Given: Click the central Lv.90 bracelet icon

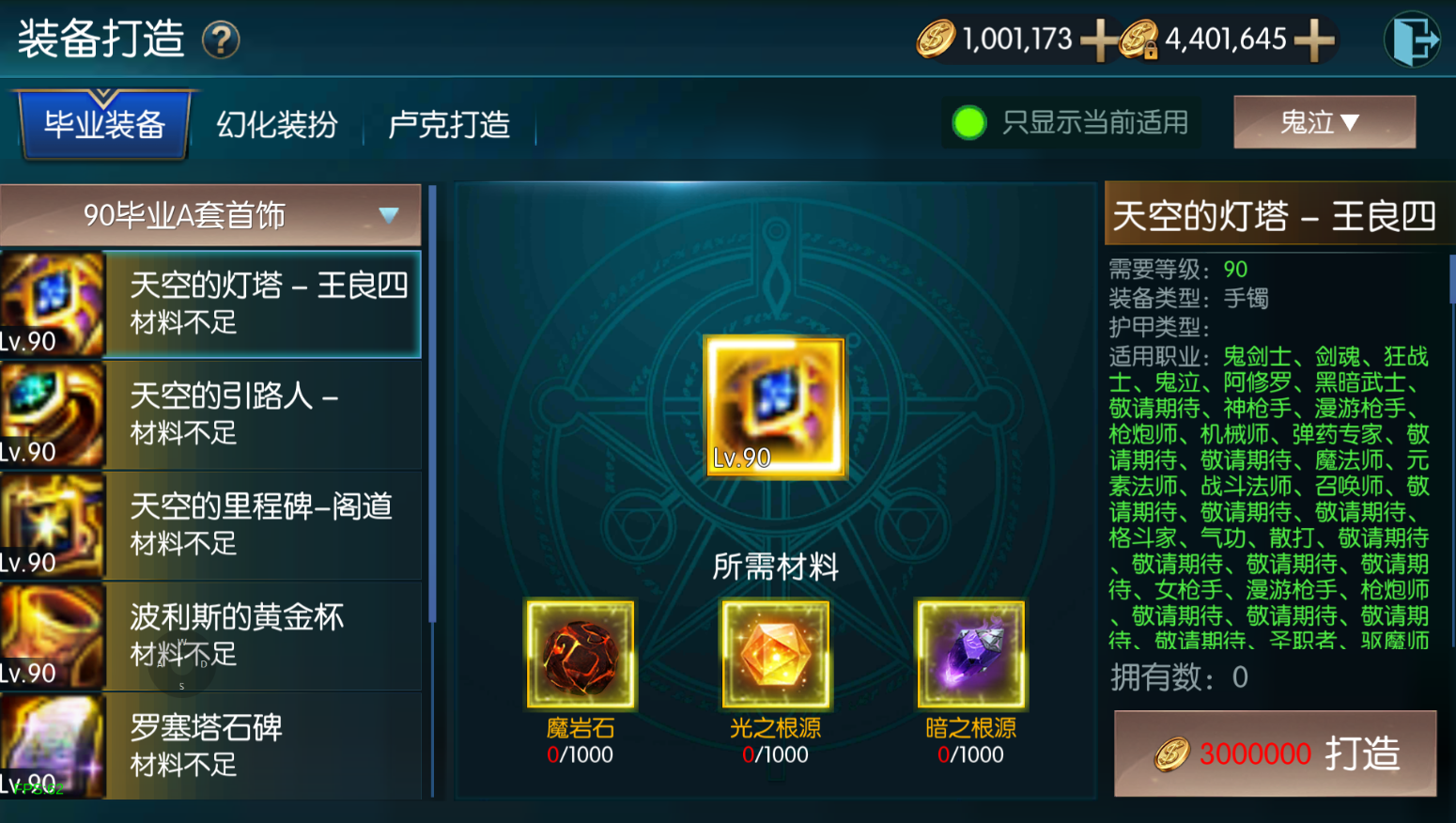Looking at the screenshot, I should coord(775,408).
